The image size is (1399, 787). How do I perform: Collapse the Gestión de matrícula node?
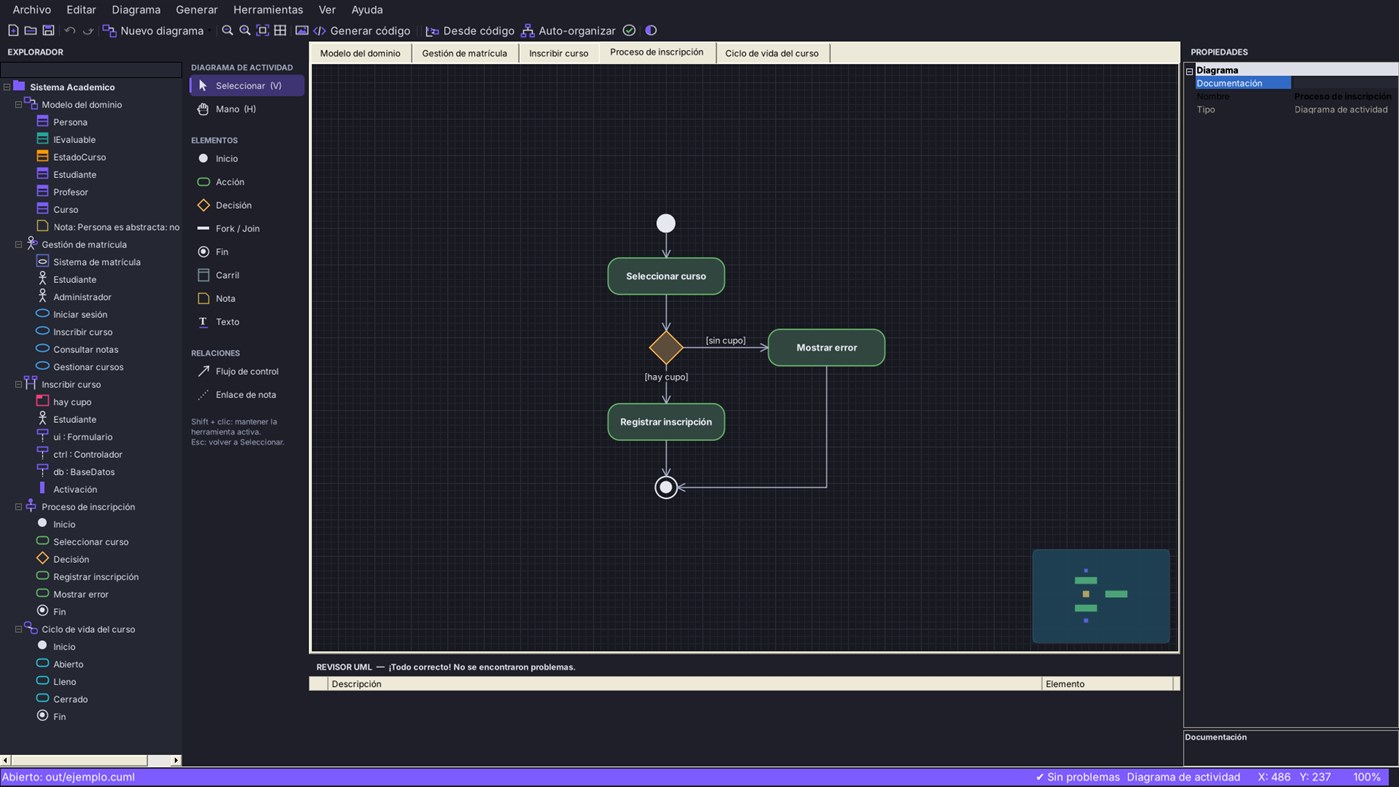click(x=18, y=245)
